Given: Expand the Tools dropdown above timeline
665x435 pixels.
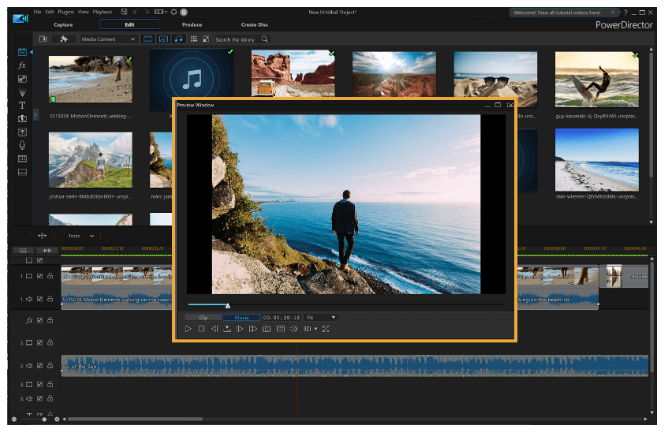Looking at the screenshot, I should (82, 236).
